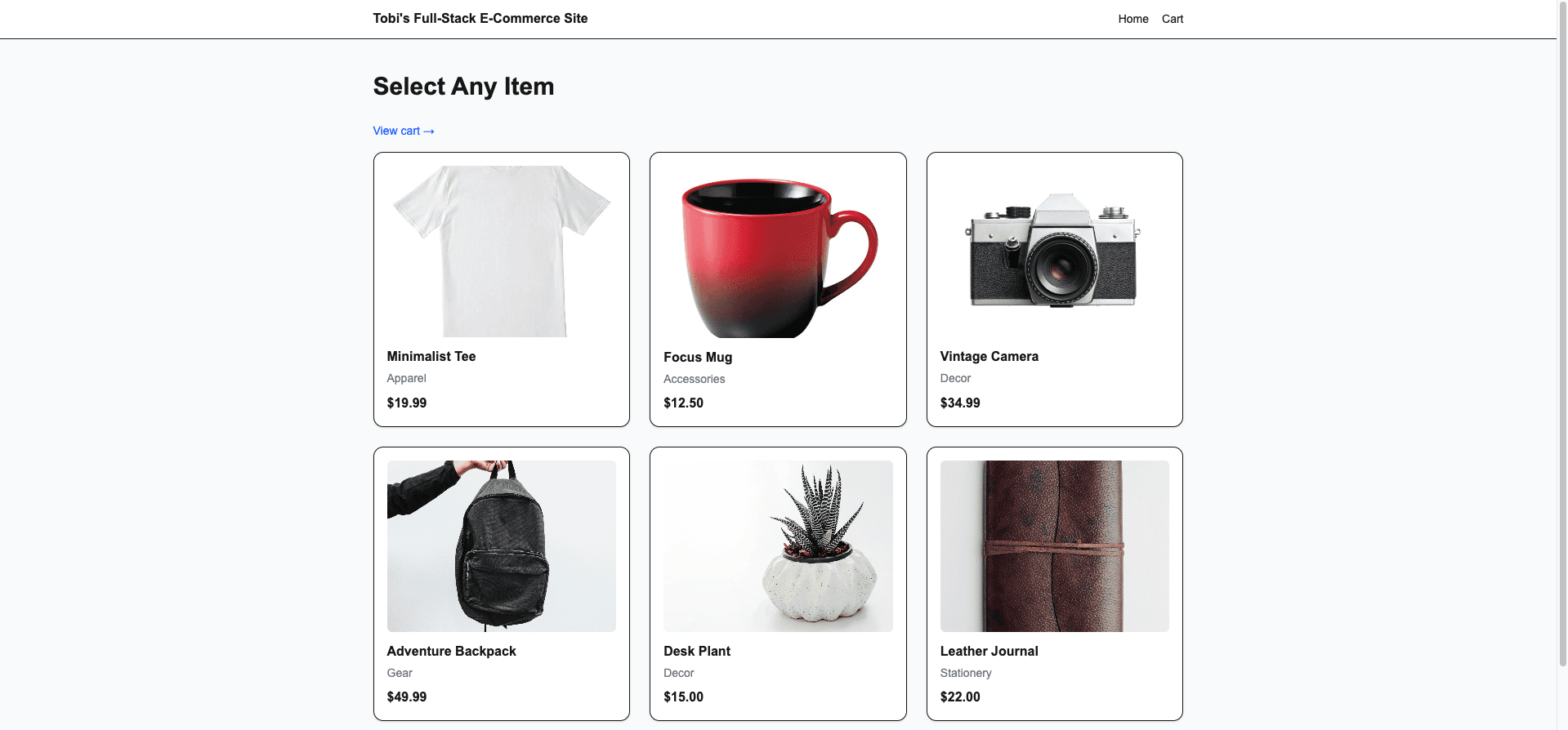Click the $19.99 price on Minimalist Tee
Viewport: 1568px width, 730px height.
tap(406, 403)
